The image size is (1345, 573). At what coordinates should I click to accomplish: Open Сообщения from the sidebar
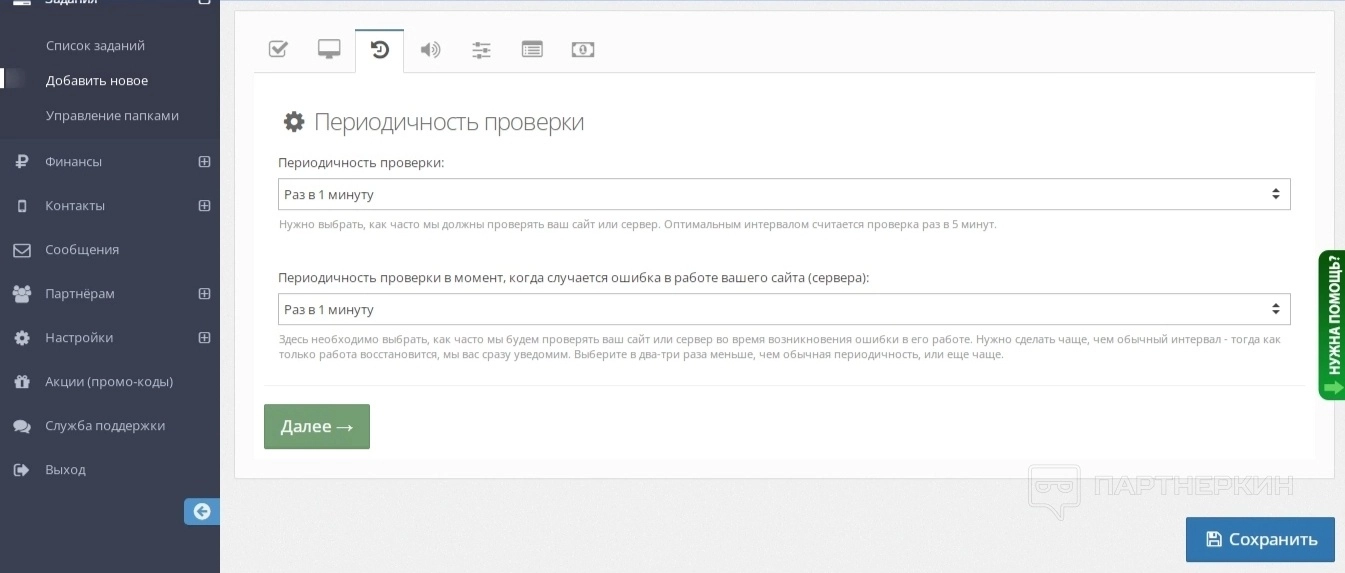tap(82, 250)
